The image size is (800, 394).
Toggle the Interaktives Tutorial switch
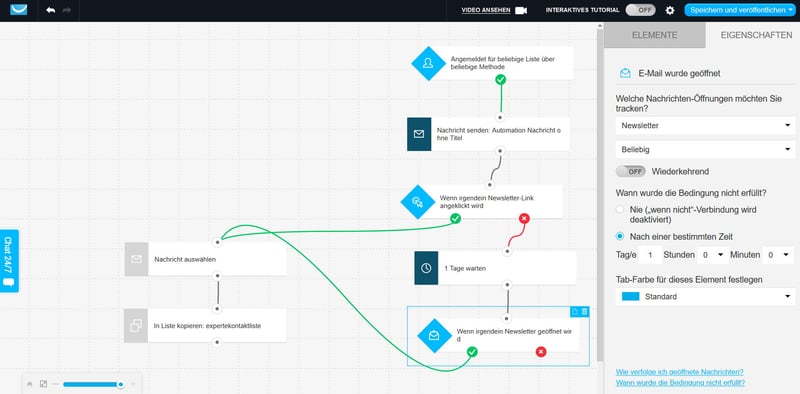pyautogui.click(x=640, y=10)
